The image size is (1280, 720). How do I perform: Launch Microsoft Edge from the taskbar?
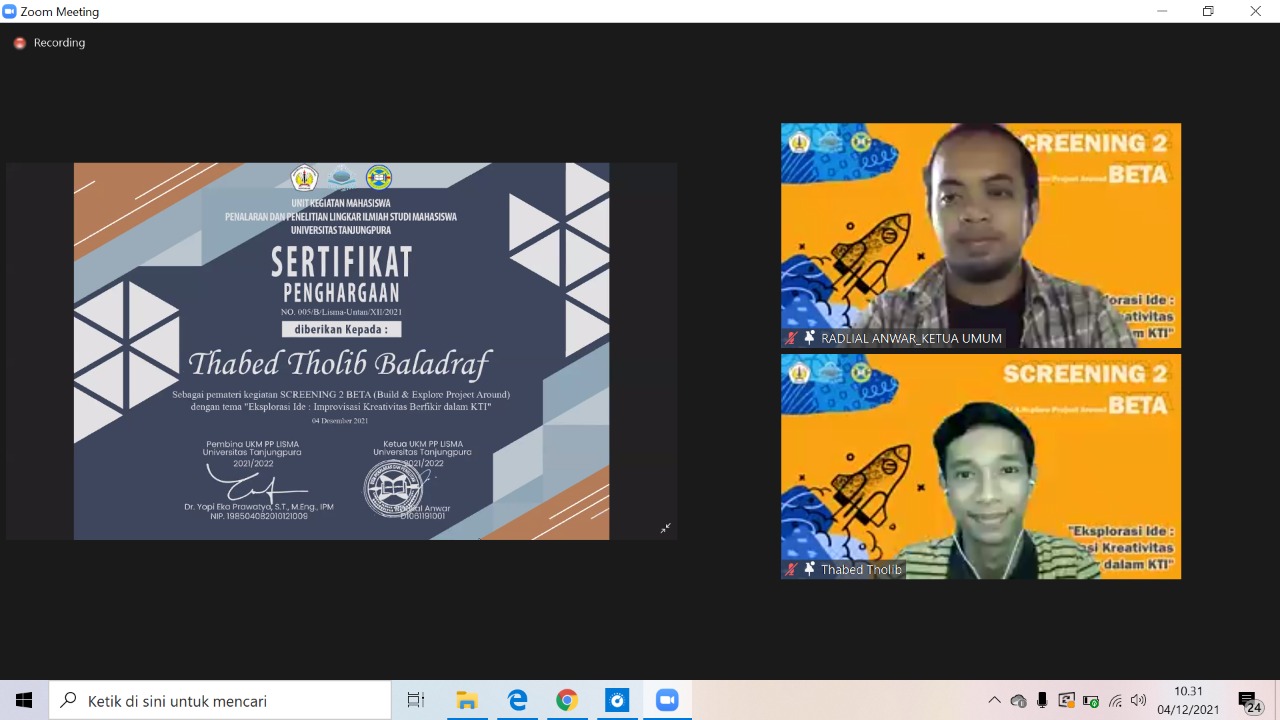click(x=517, y=701)
